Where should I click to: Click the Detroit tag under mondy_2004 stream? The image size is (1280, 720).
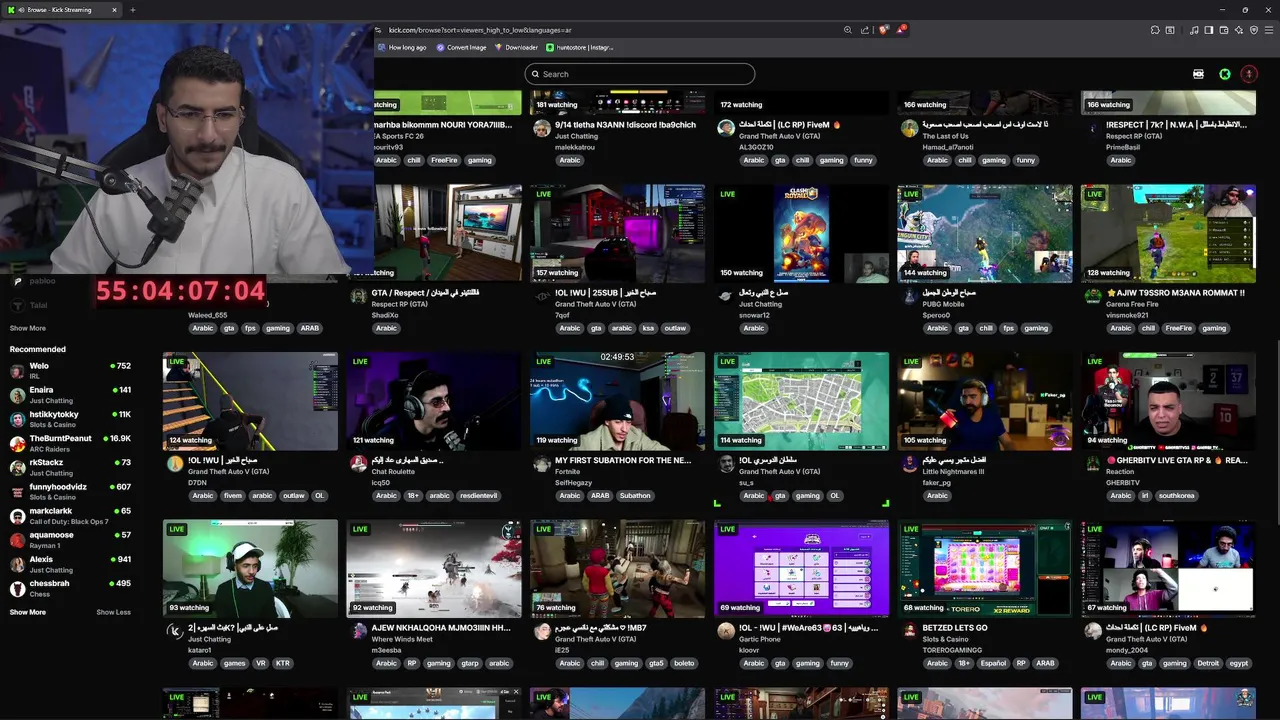pos(1208,663)
